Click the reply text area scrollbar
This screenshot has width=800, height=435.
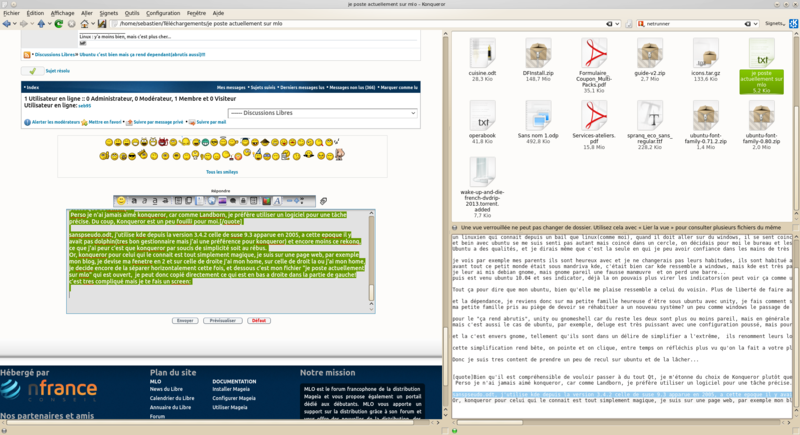(x=371, y=261)
